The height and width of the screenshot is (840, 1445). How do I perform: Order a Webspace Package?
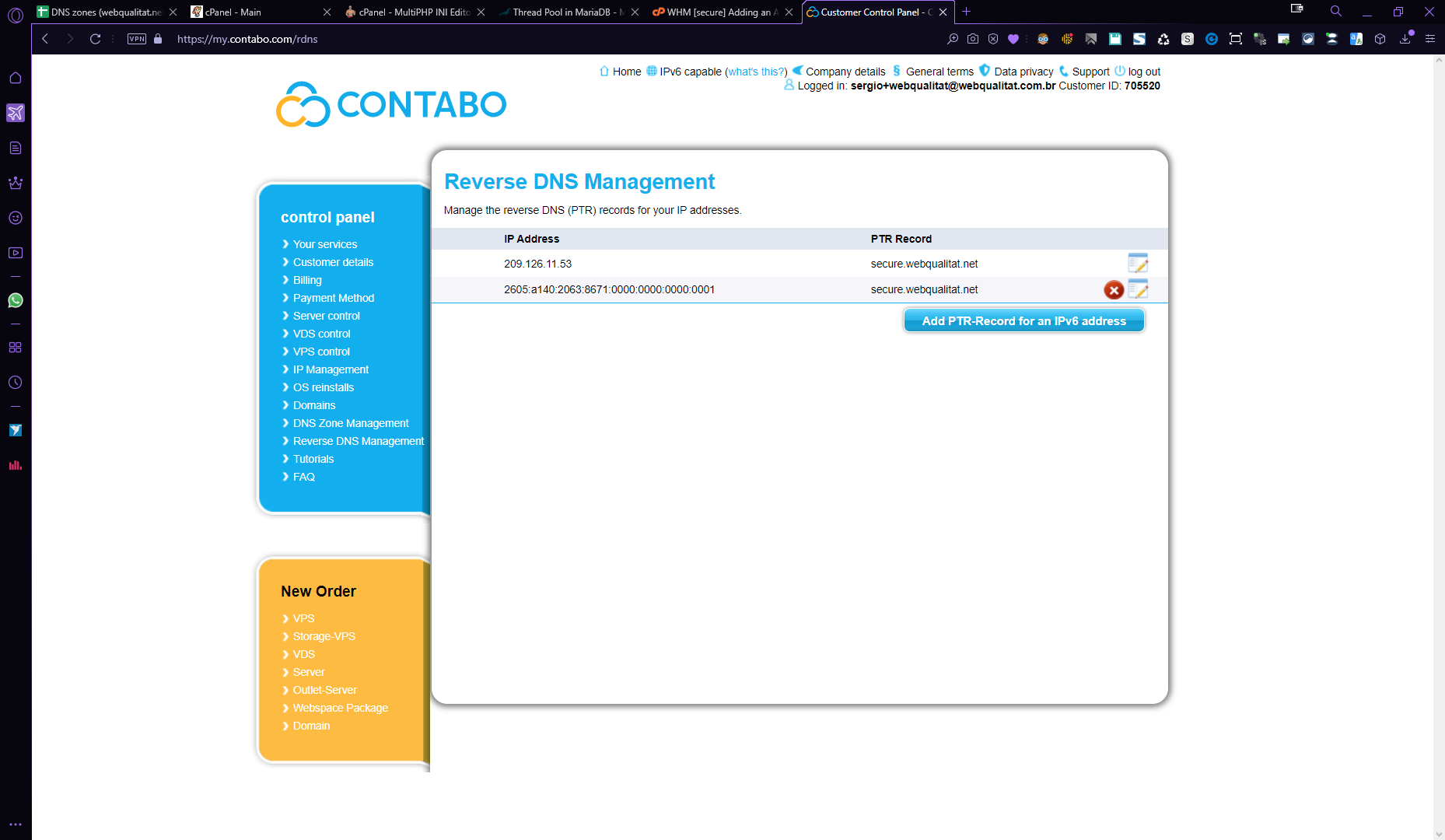pyautogui.click(x=341, y=708)
